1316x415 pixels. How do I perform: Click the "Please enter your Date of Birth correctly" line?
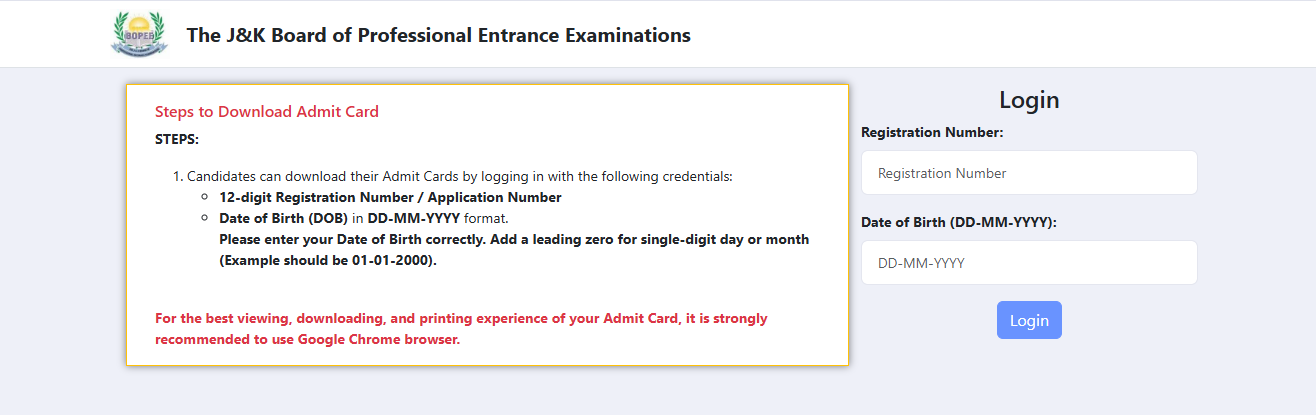[514, 240]
